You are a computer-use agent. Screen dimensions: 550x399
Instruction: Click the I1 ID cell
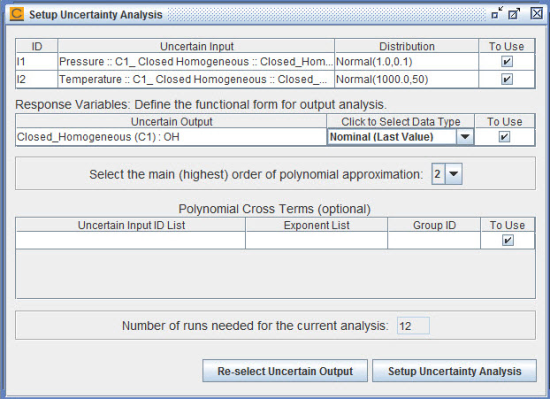coord(36,62)
